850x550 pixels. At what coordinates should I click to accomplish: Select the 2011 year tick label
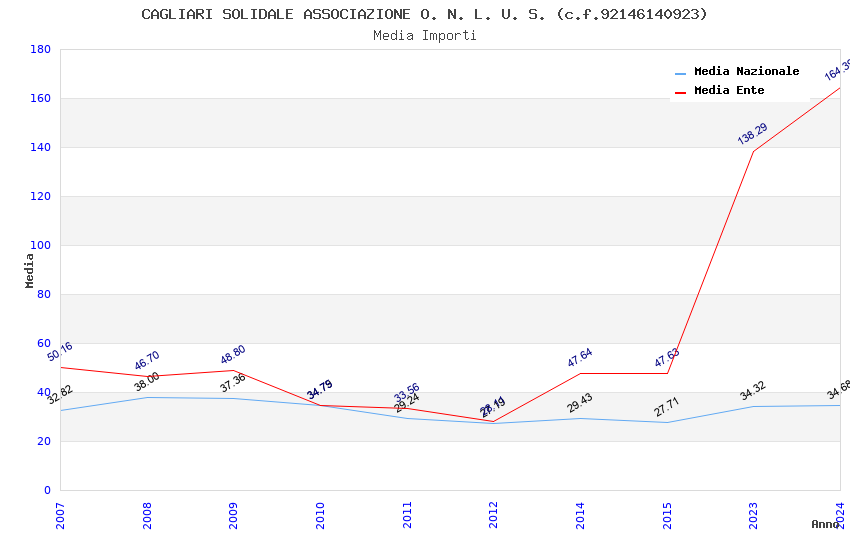[407, 515]
